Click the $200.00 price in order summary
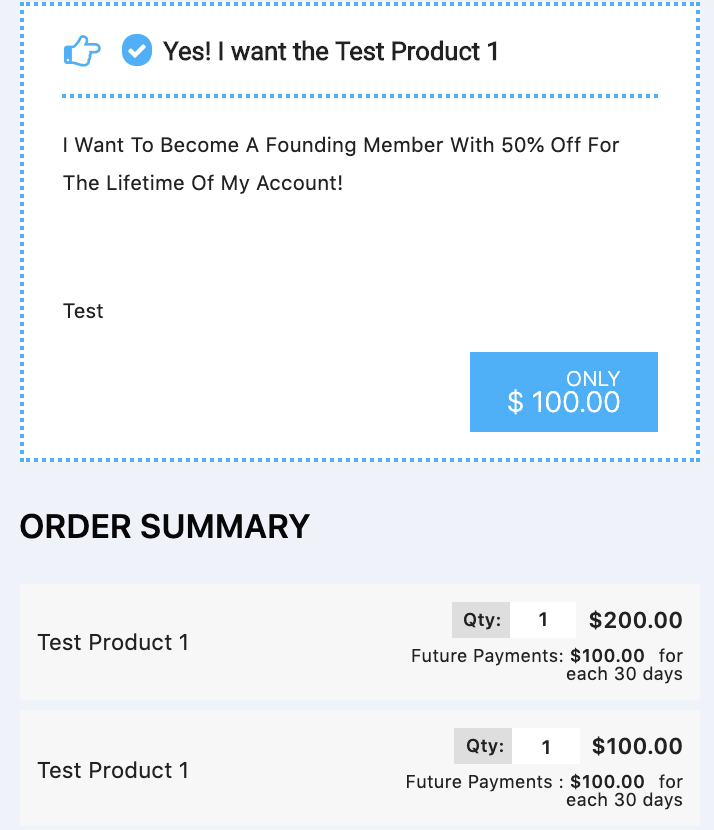714x830 pixels. tap(636, 620)
